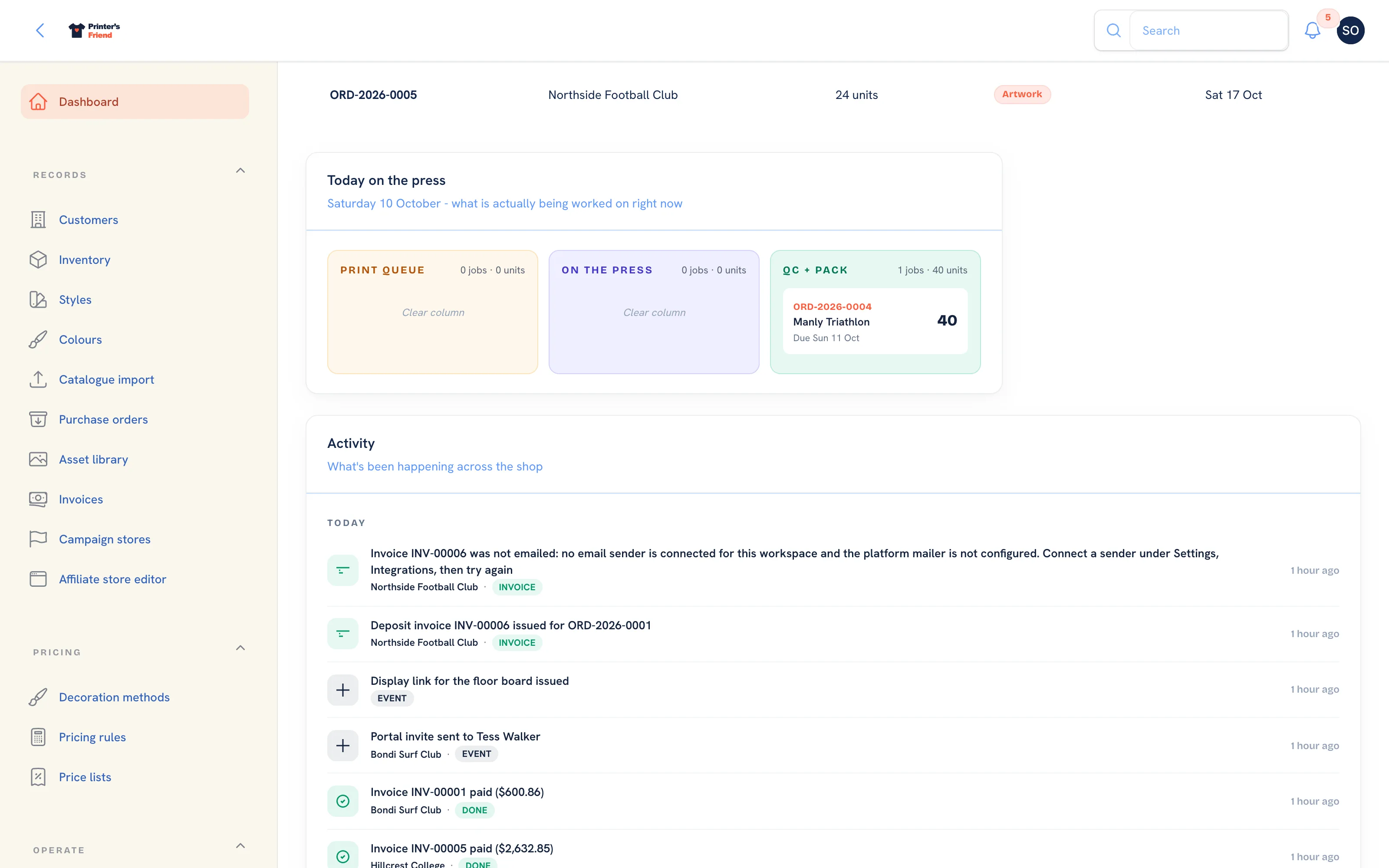This screenshot has height=868, width=1389.
Task: Open the Customers page label
Action: point(89,220)
